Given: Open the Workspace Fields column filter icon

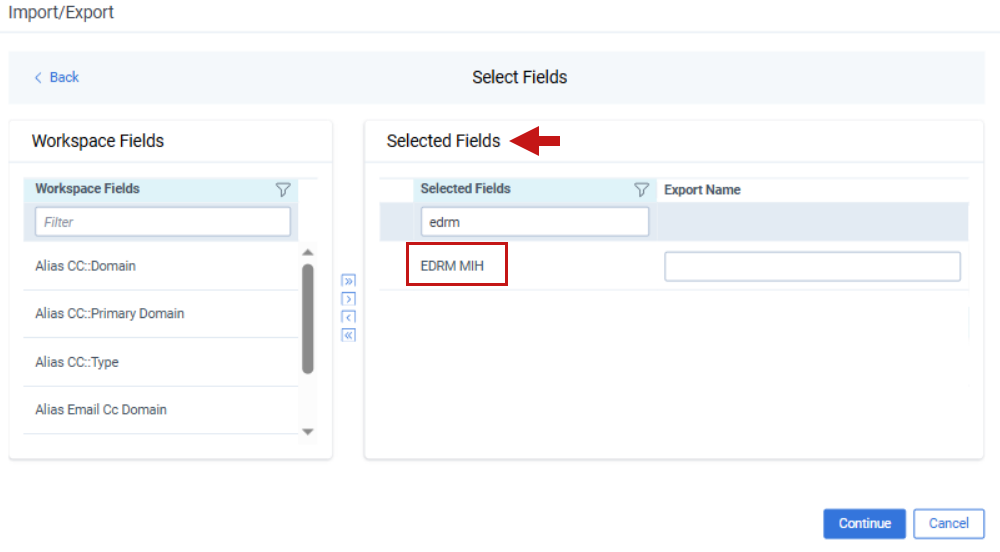Looking at the screenshot, I should pyautogui.click(x=283, y=189).
